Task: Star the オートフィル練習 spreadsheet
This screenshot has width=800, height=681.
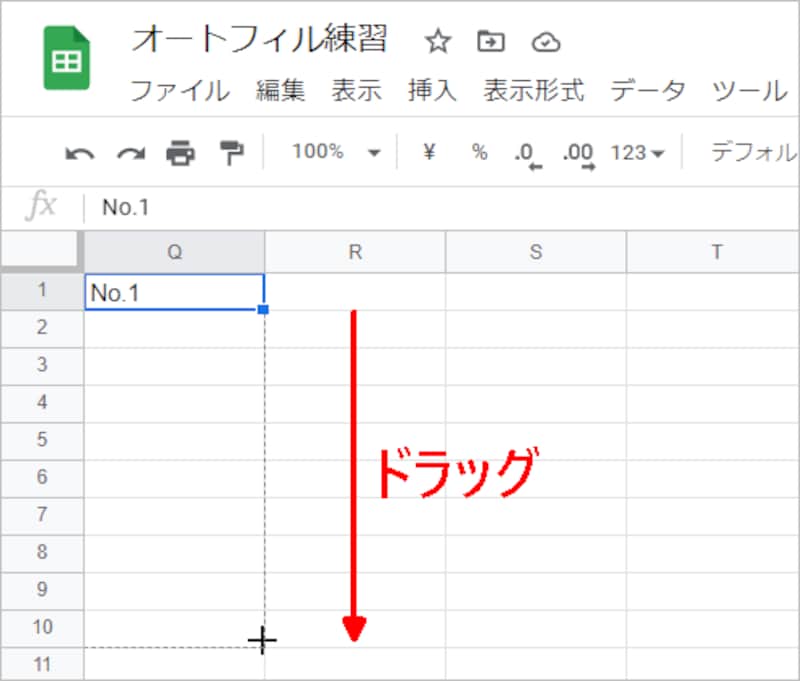Action: pos(436,42)
